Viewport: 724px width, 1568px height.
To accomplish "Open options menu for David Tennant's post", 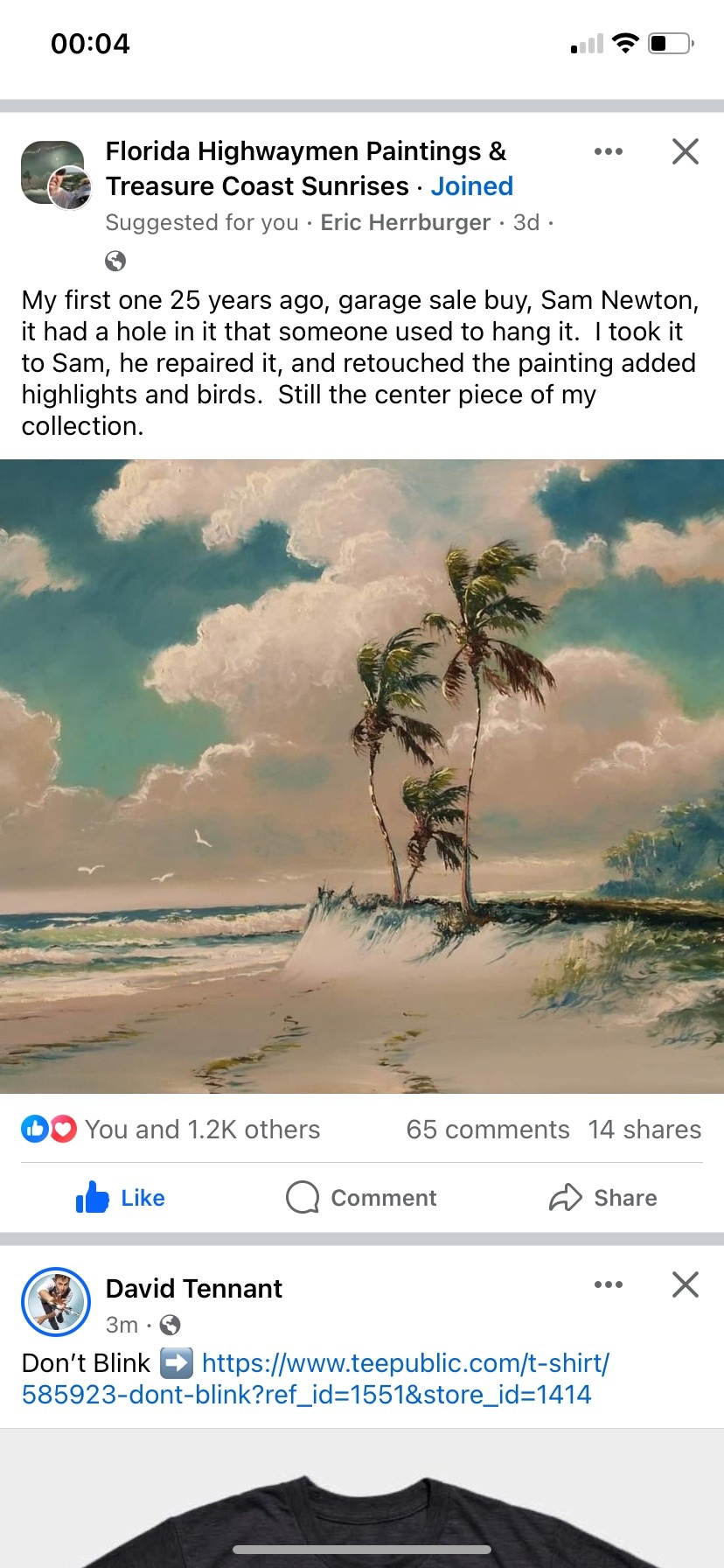I will [608, 1284].
